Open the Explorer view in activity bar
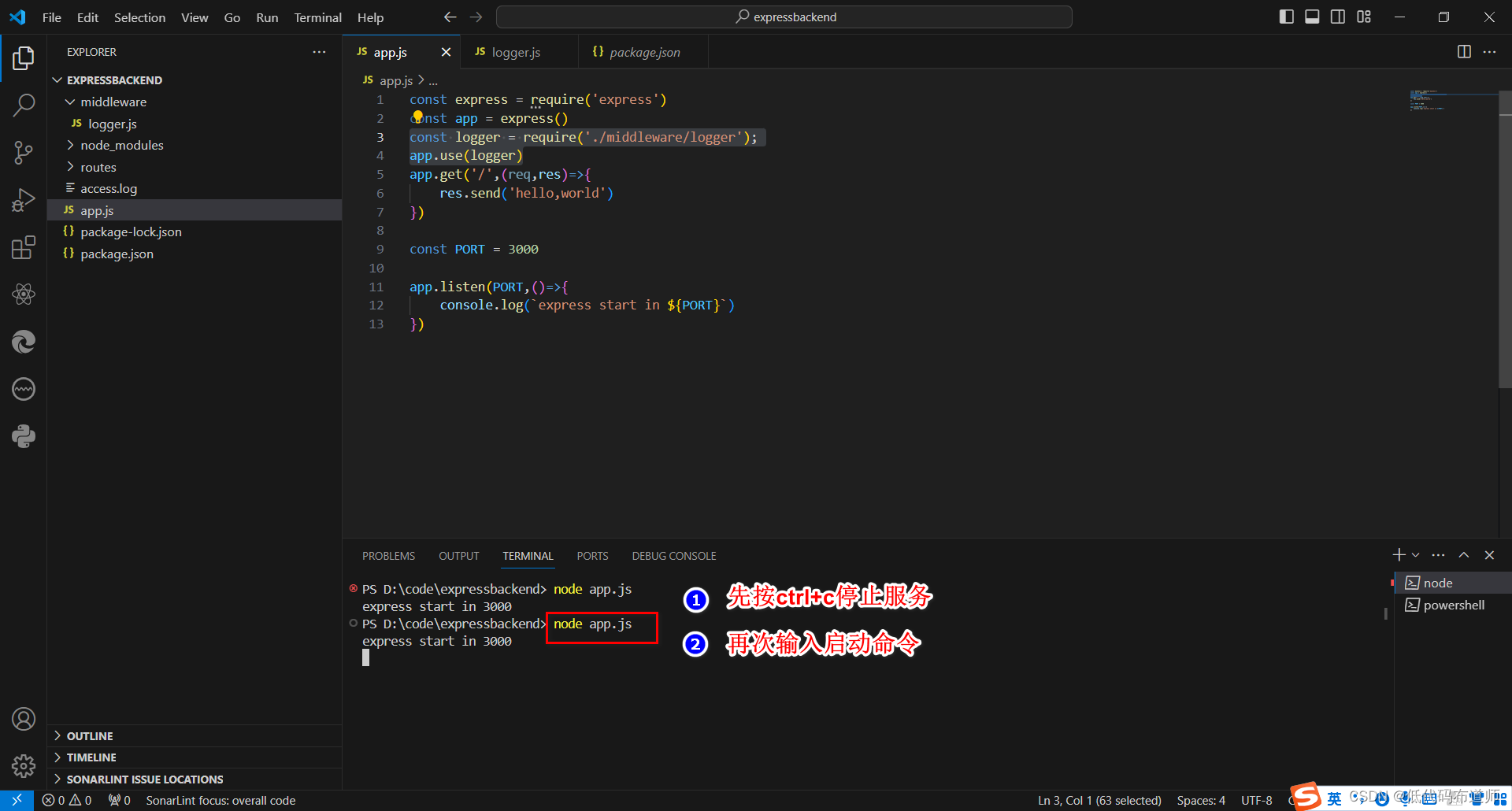 (x=24, y=57)
